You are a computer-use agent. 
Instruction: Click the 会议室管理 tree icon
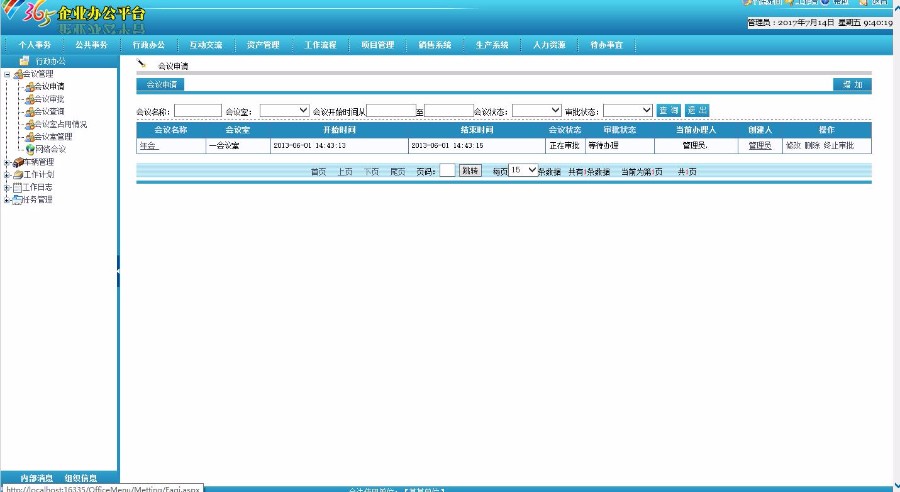pos(30,137)
